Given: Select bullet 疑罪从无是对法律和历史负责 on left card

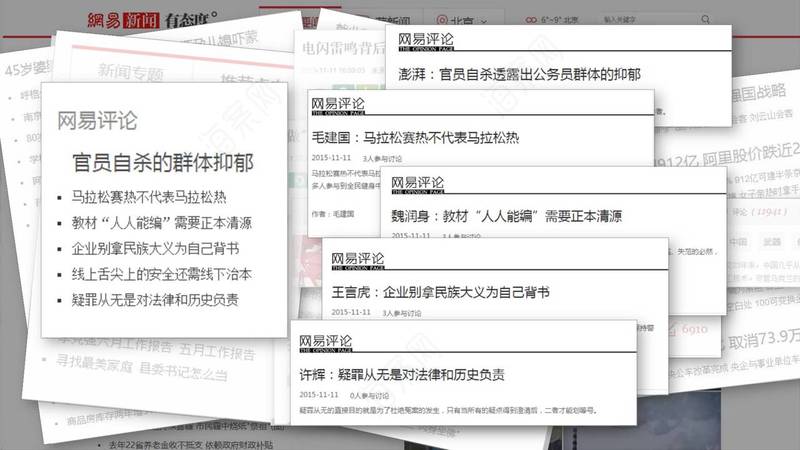Looking at the screenshot, I should tap(155, 299).
